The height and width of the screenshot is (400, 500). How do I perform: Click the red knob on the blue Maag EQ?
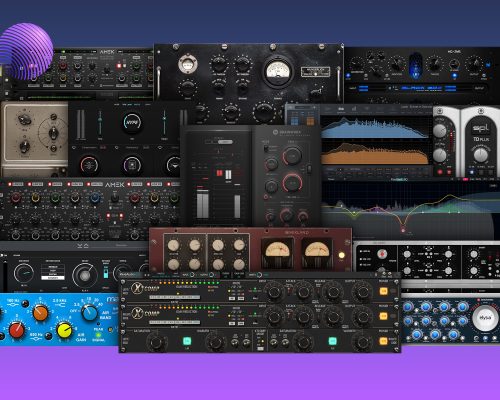(17, 330)
